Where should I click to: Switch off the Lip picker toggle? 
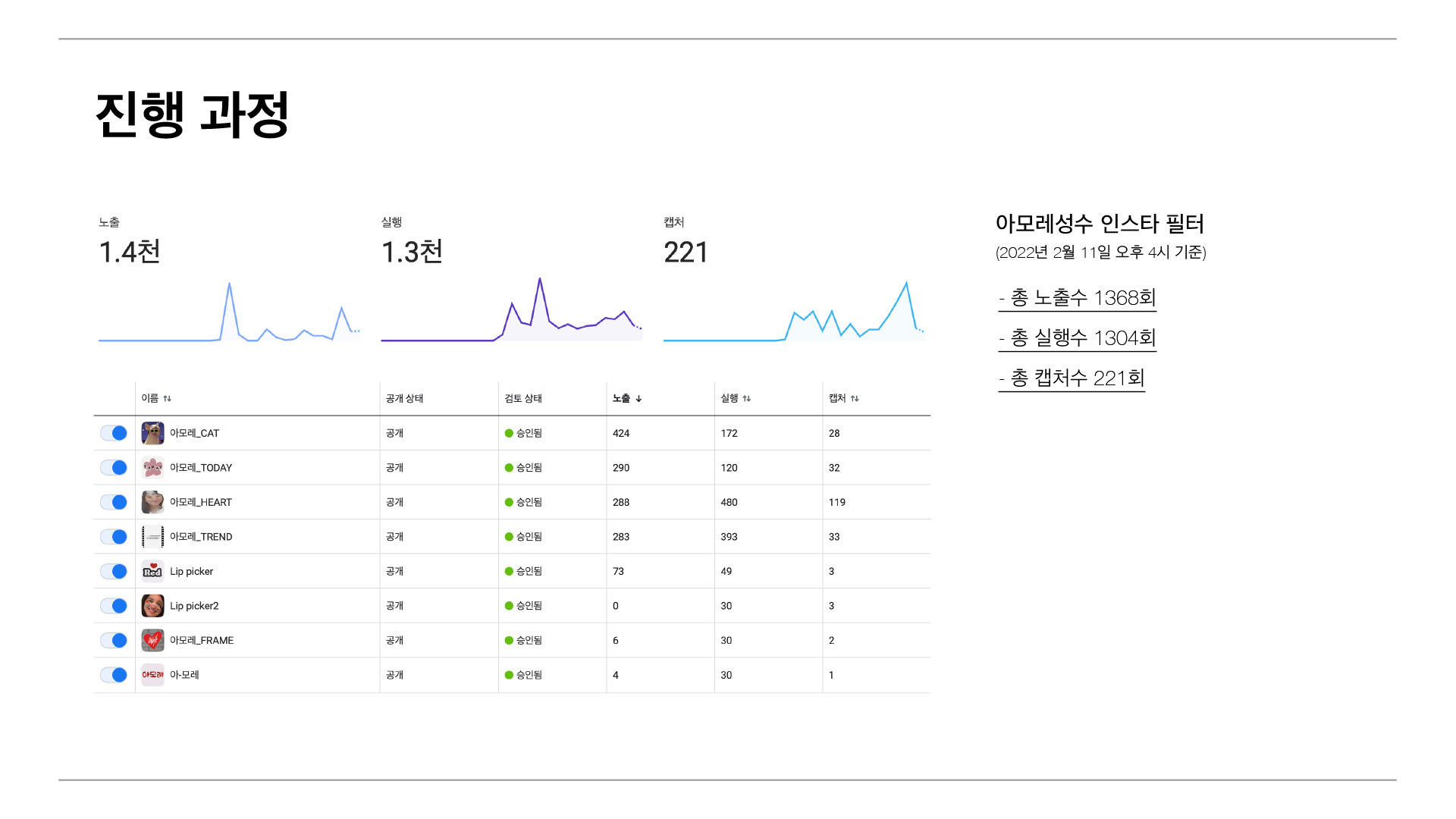[x=114, y=571]
